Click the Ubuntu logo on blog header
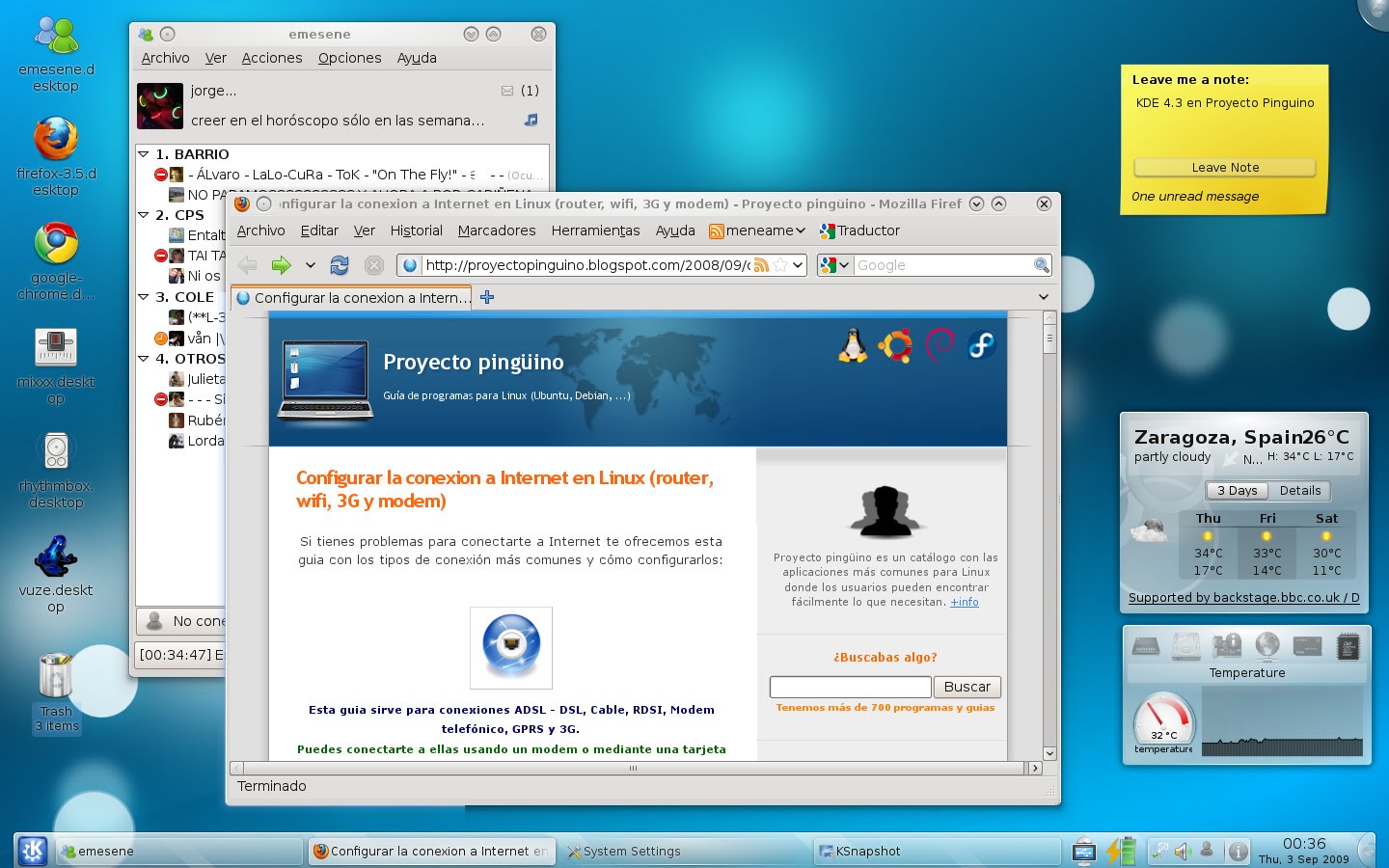 (895, 344)
